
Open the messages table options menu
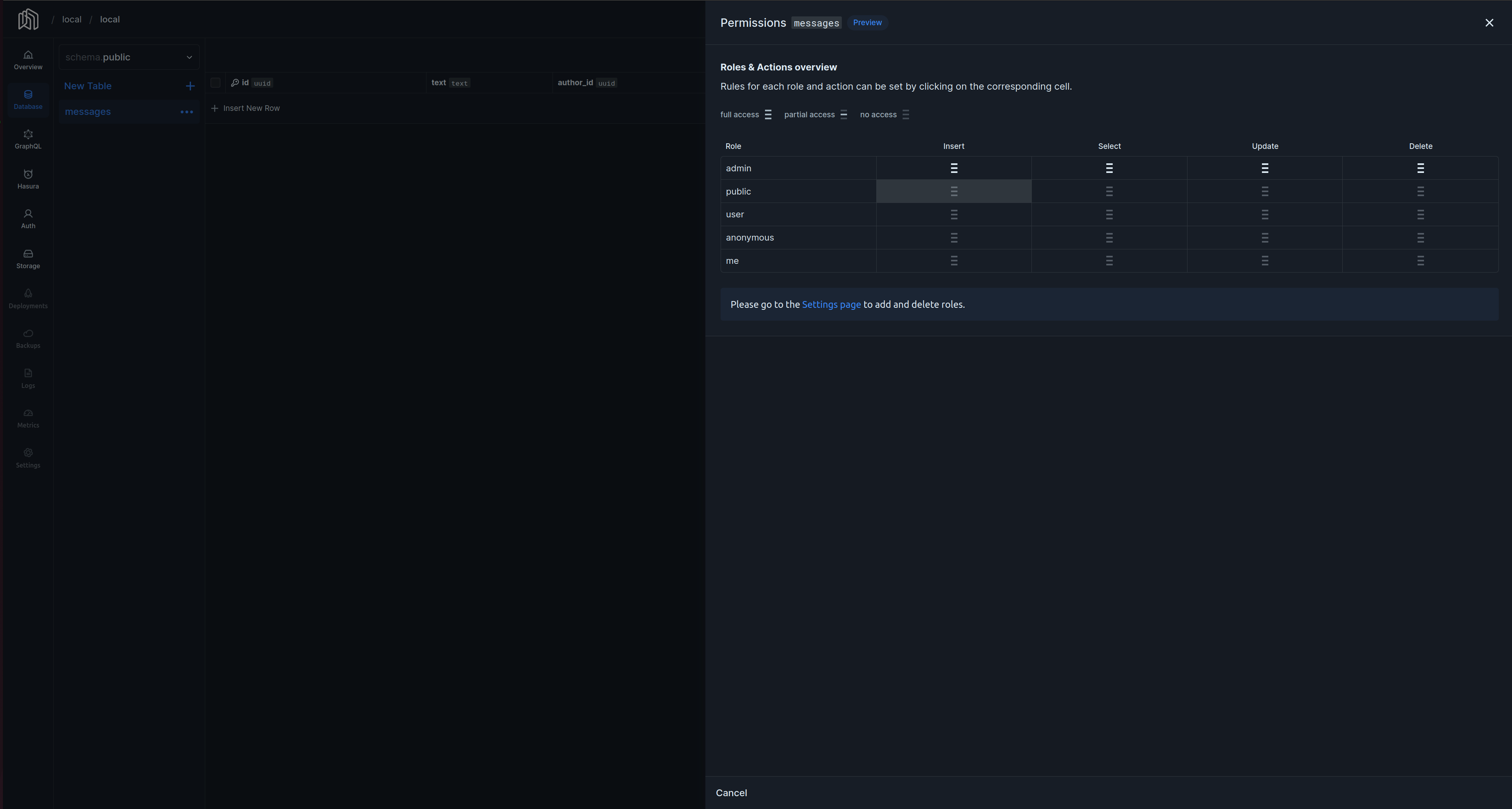[187, 112]
